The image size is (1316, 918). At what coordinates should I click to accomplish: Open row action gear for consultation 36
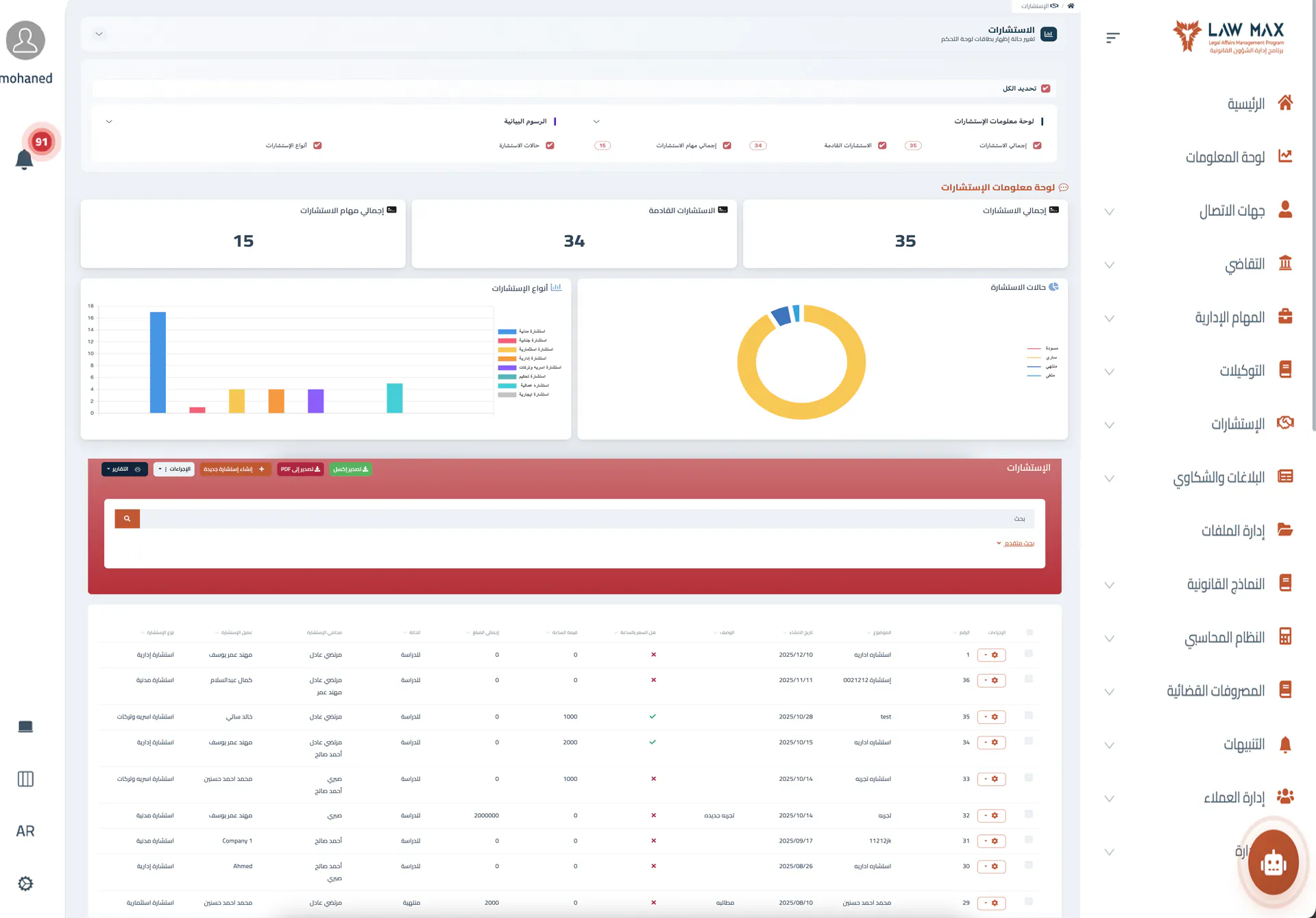pos(991,680)
